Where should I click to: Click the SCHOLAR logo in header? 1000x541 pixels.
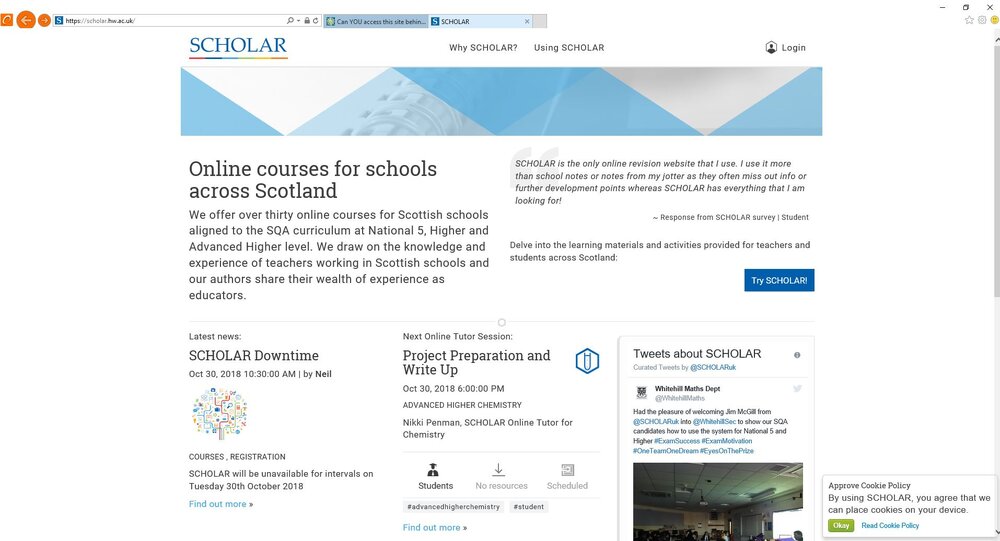click(238, 47)
